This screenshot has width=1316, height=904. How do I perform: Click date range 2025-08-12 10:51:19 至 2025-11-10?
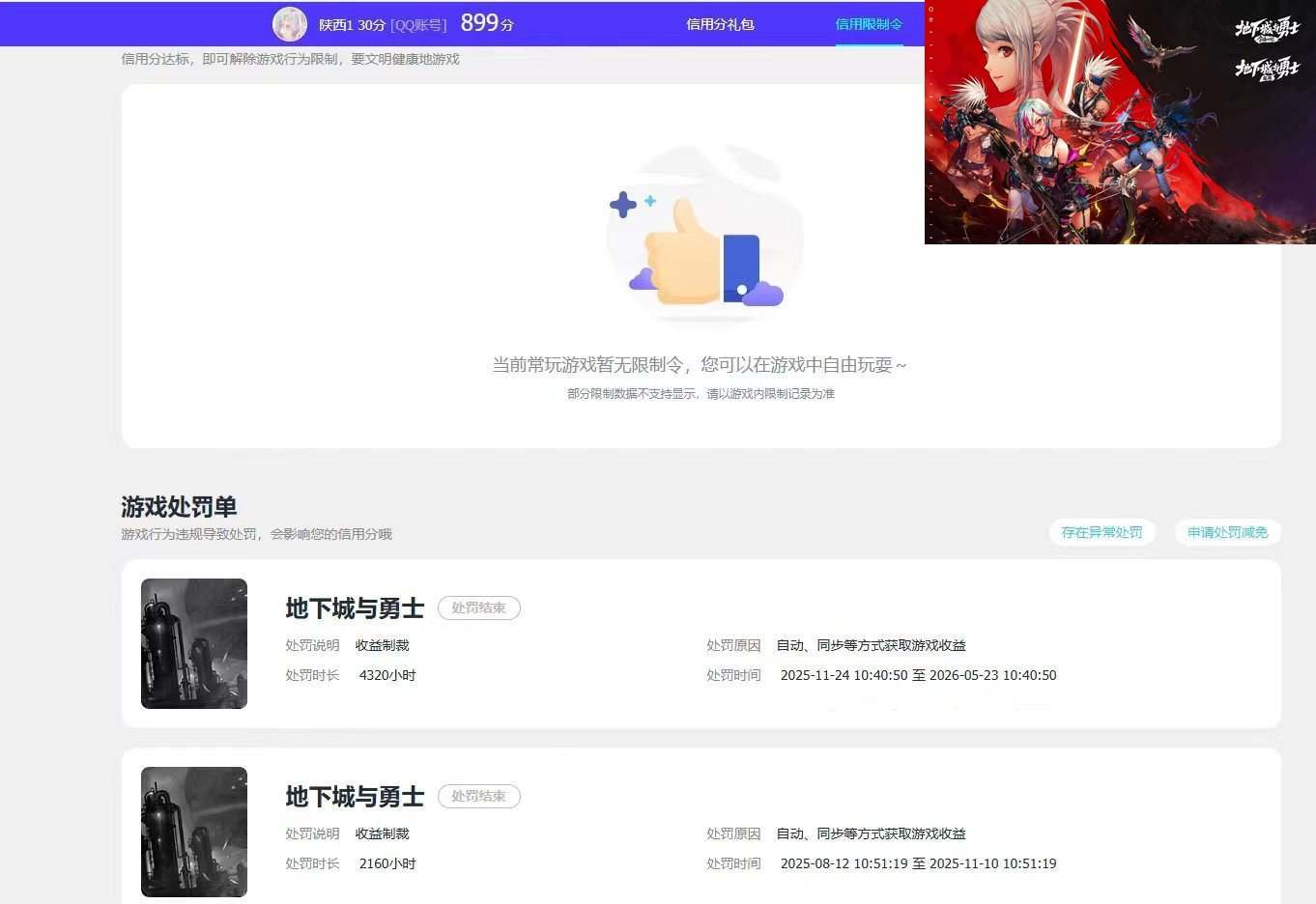pos(918,863)
